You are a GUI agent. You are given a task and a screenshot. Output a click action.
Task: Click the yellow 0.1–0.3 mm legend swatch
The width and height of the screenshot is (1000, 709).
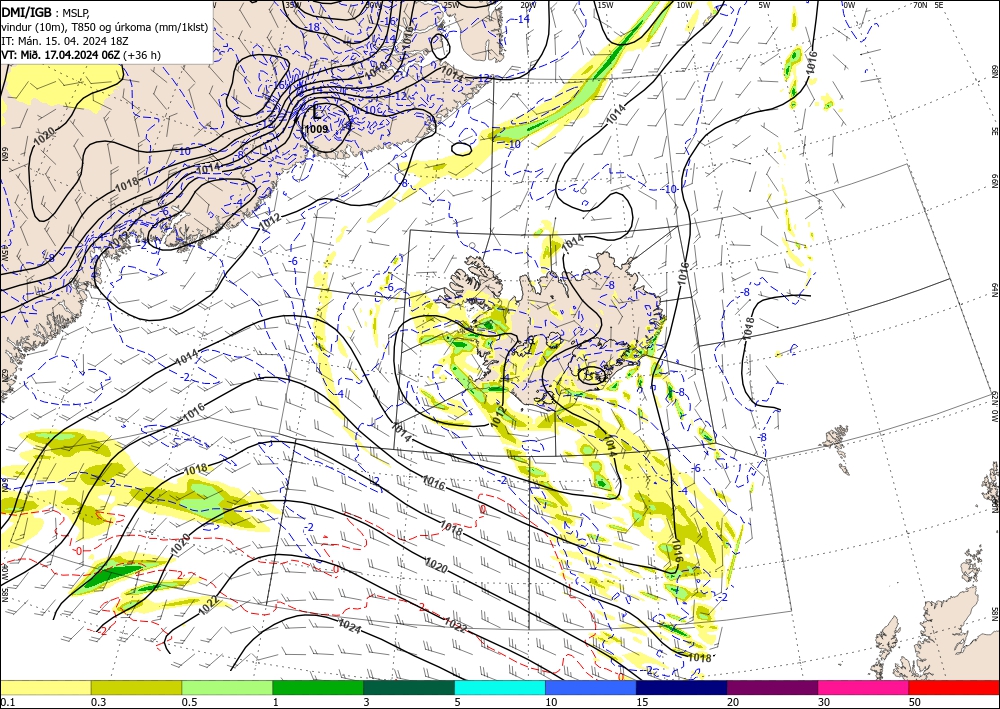point(45,687)
